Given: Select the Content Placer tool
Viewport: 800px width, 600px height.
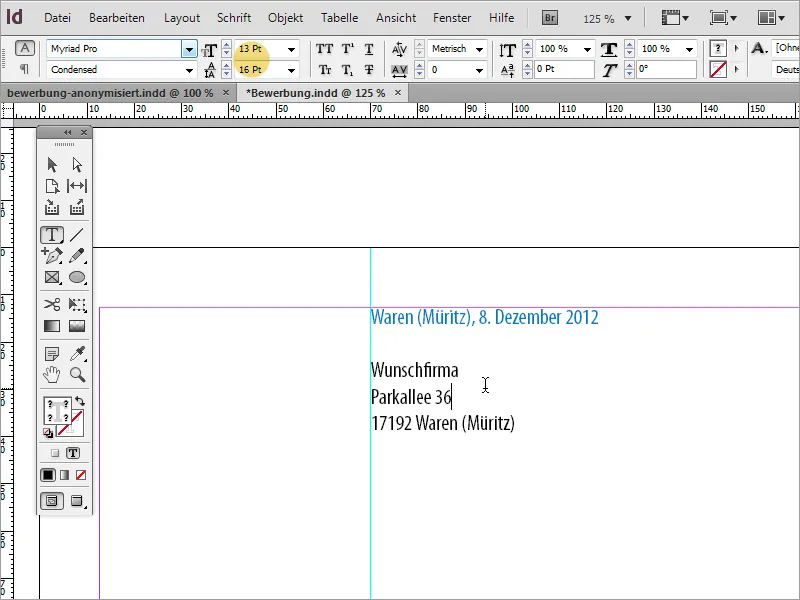Looking at the screenshot, I should point(77,207).
